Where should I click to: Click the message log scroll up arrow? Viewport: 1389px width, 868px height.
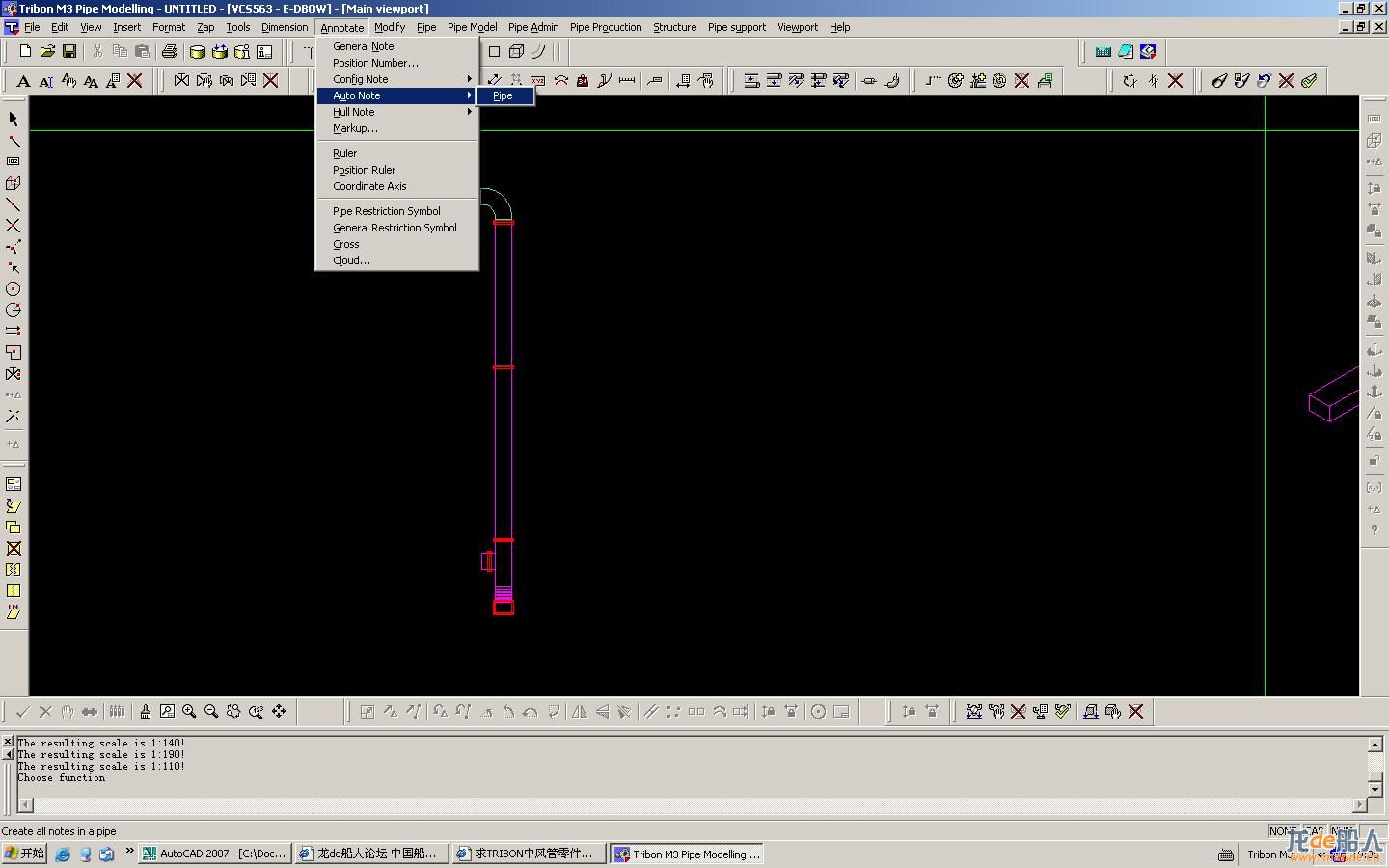(x=1375, y=744)
